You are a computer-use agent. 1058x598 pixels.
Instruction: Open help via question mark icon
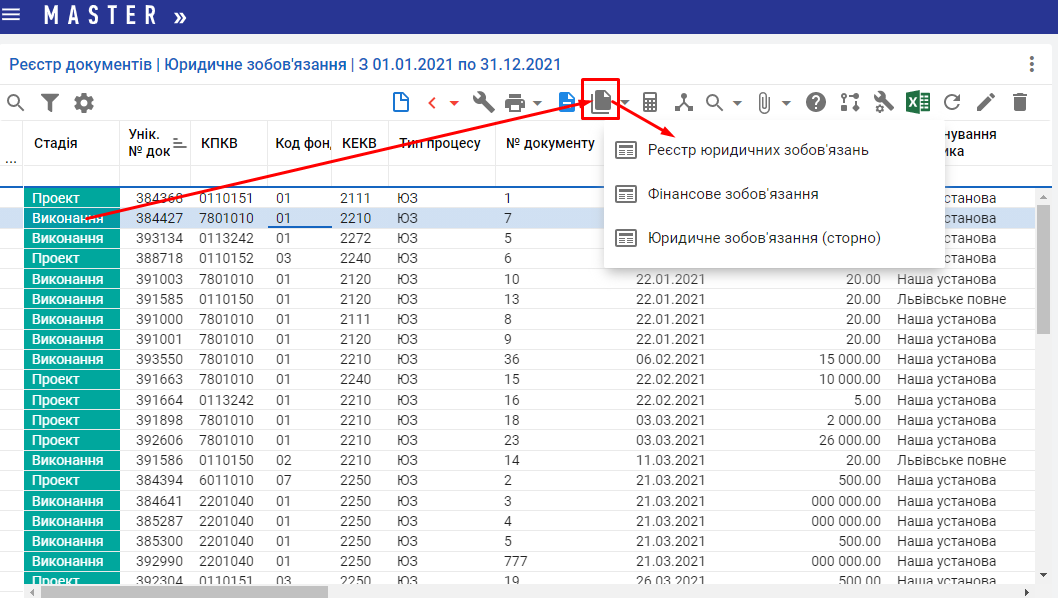(816, 102)
